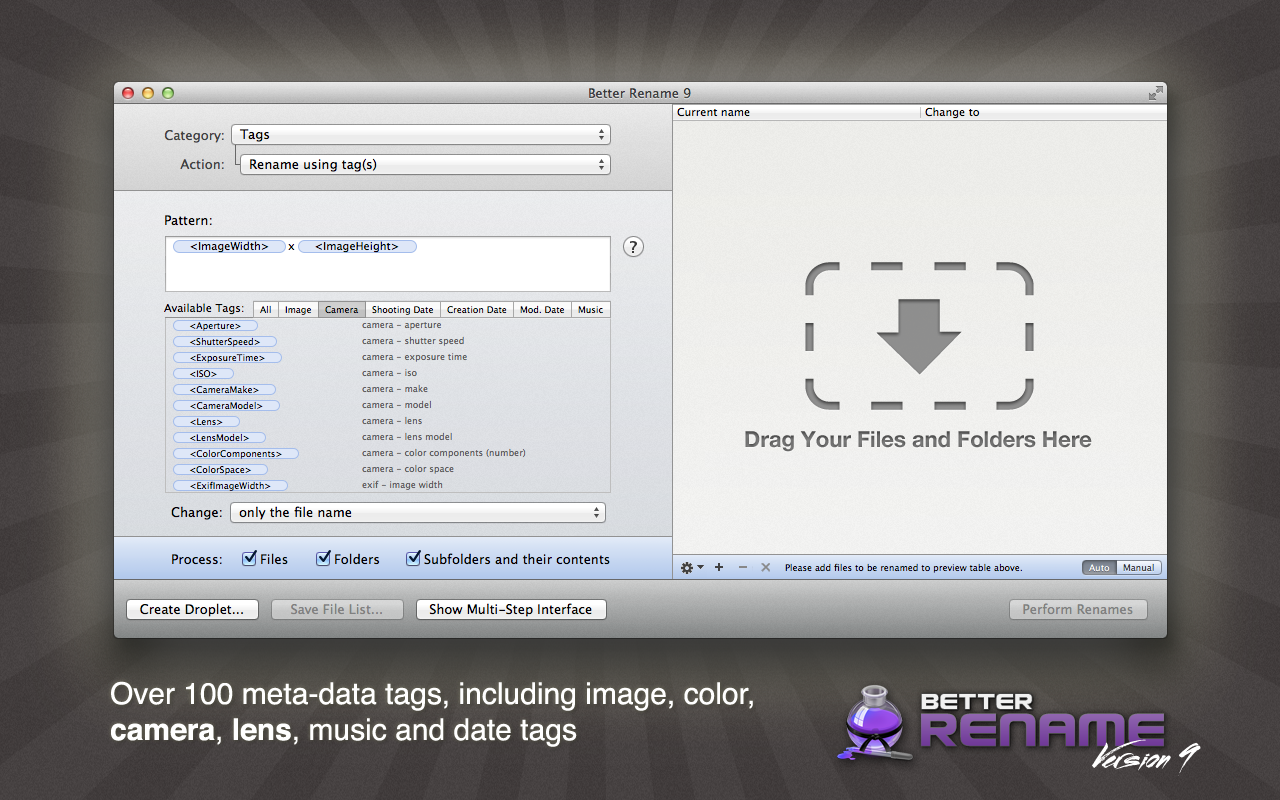Disable Subfolders and their contents
This screenshot has height=800, width=1280.
coord(413,559)
